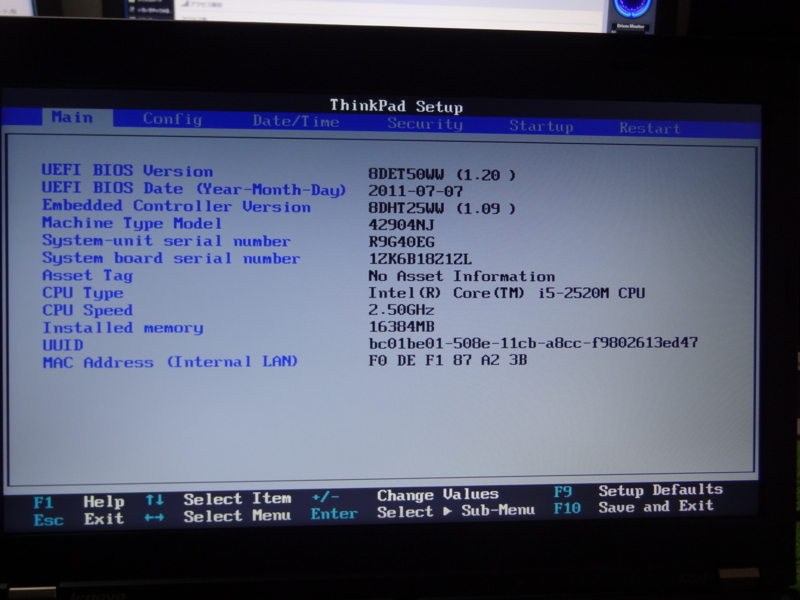Click BIOS version value 8DET50WW (1.20)
Image resolution: width=800 pixels, height=600 pixels.
pos(442,174)
